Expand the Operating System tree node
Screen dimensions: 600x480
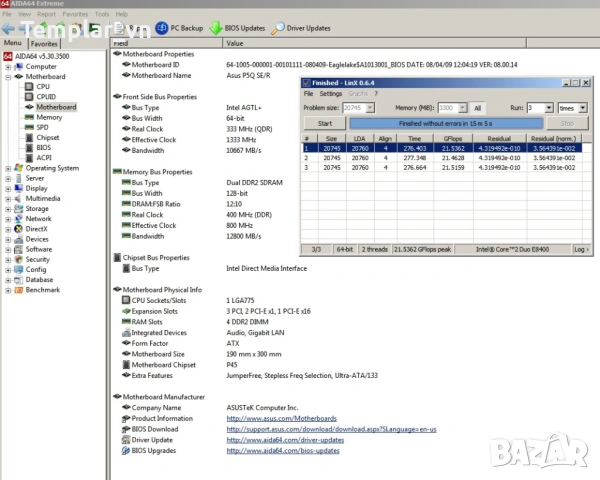(8, 168)
